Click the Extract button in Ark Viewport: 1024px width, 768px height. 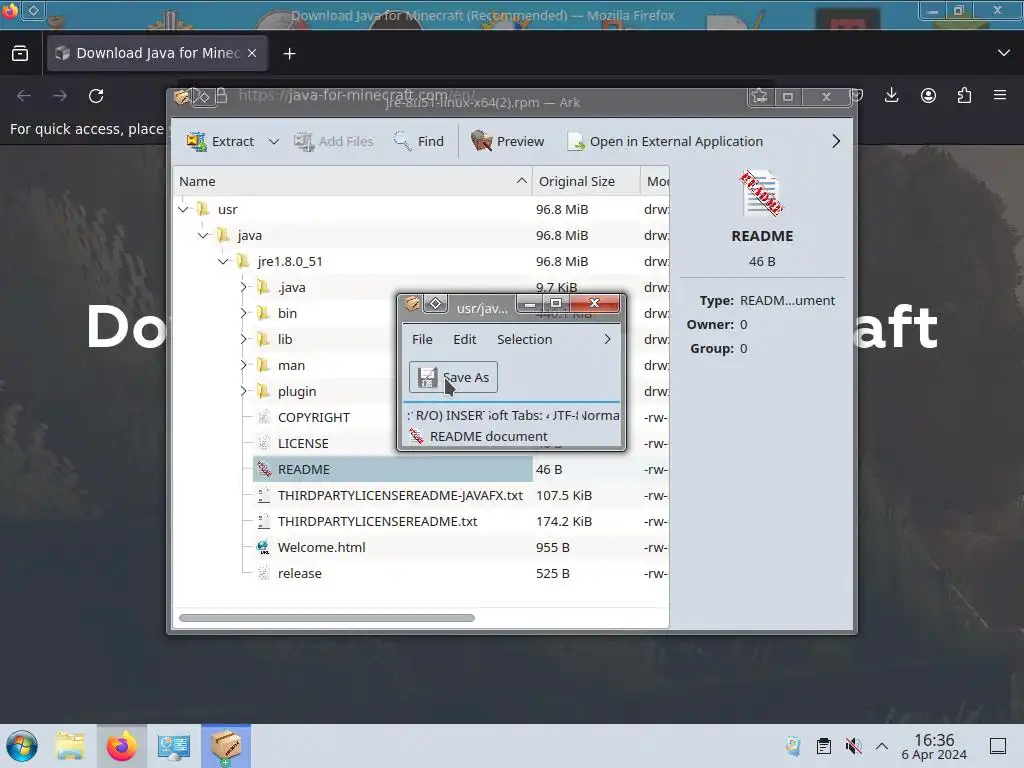[220, 141]
